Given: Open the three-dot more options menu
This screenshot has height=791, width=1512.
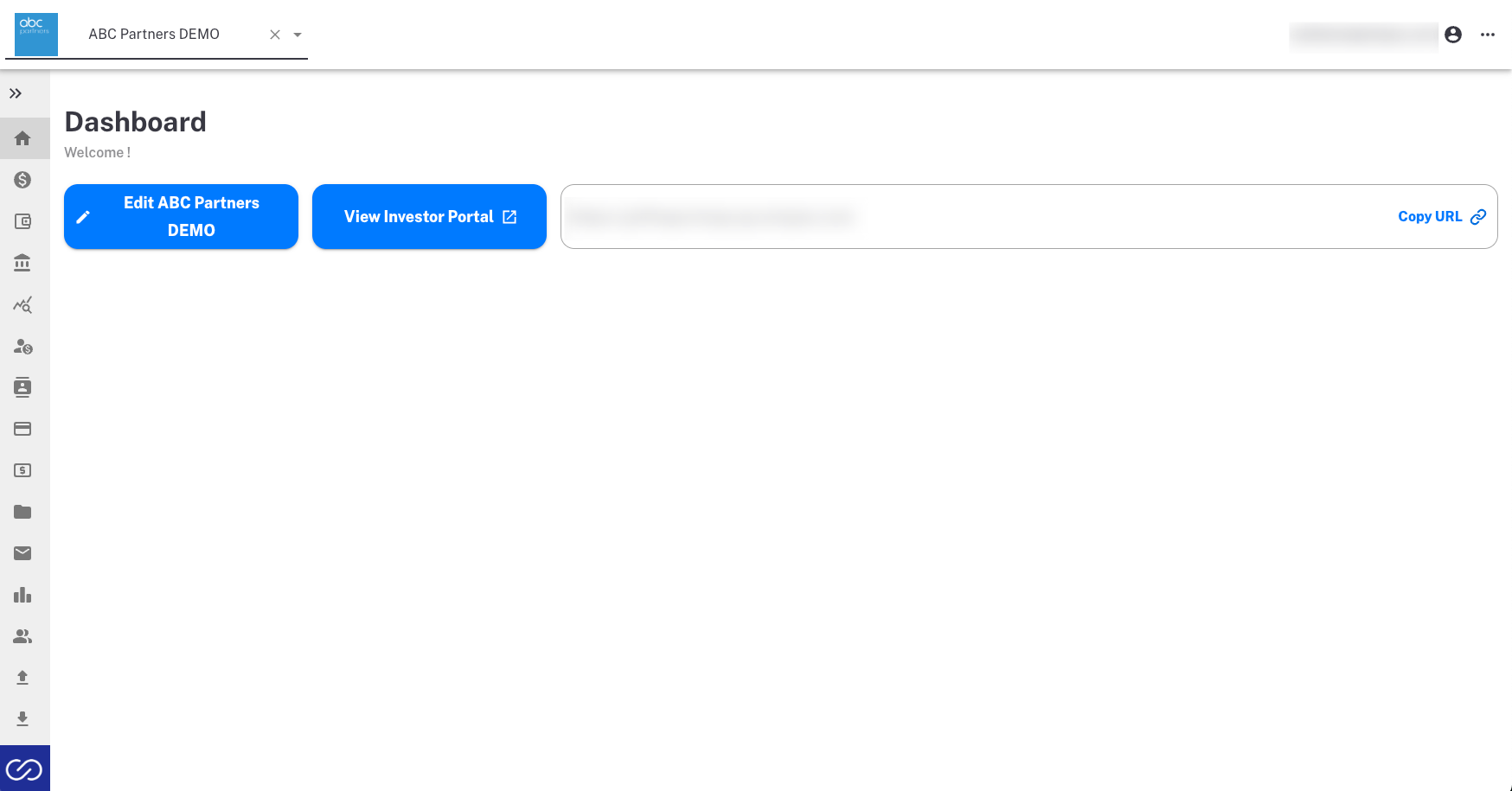Looking at the screenshot, I should (x=1488, y=35).
